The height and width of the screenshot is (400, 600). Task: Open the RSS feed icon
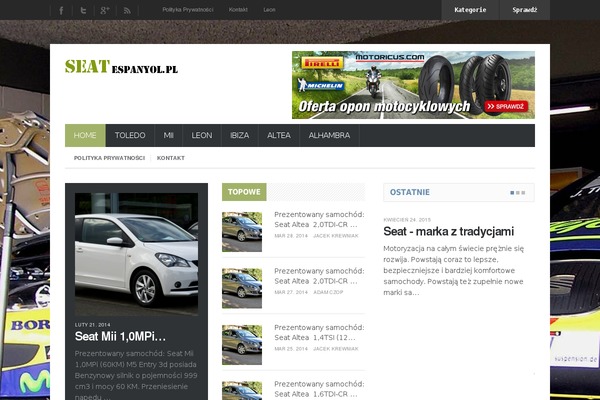coord(127,10)
